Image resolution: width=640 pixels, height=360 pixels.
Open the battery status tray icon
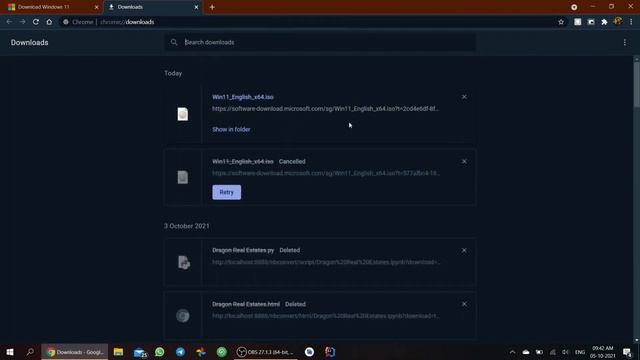tap(539, 352)
